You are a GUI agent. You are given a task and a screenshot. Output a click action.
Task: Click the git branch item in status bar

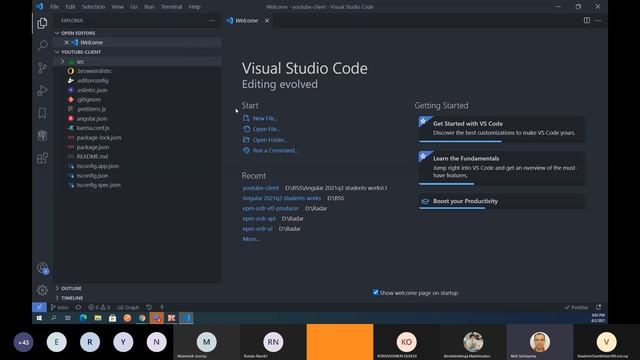60,307
